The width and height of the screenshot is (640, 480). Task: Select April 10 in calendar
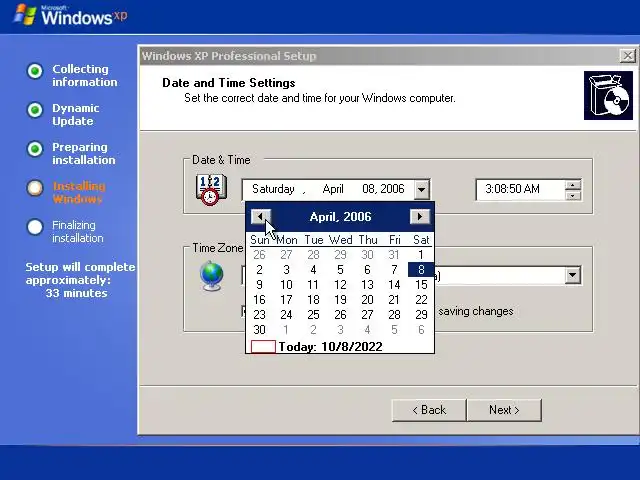[286, 284]
